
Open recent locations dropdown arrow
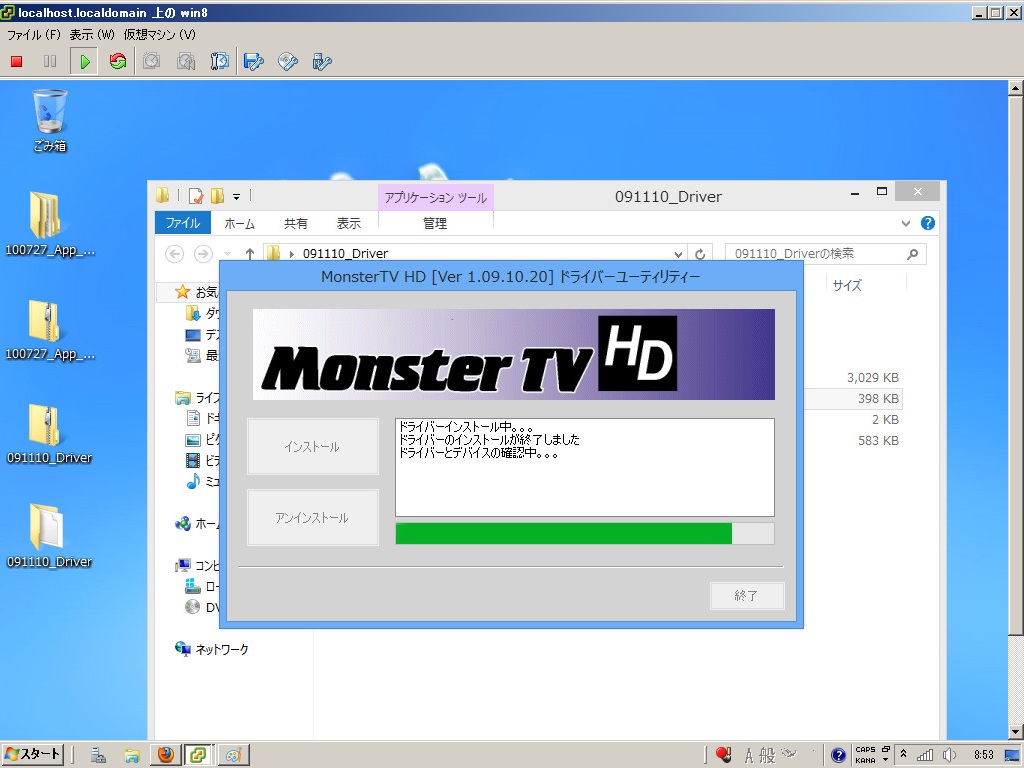coord(227,253)
